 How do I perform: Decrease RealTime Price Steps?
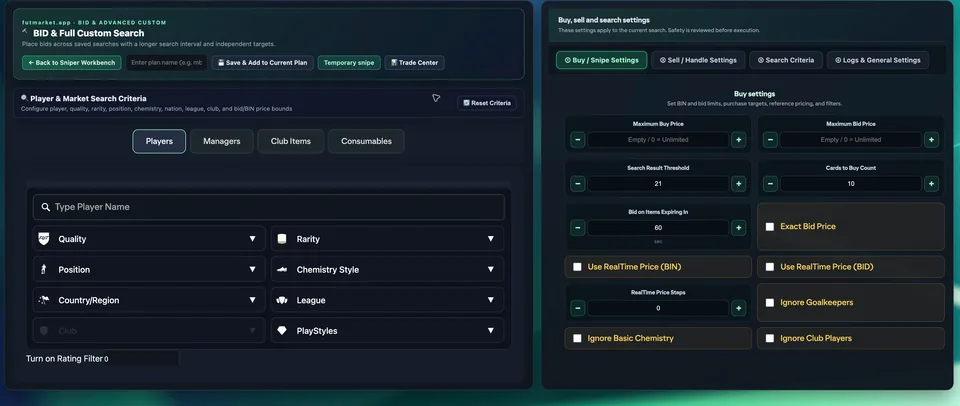click(x=577, y=308)
